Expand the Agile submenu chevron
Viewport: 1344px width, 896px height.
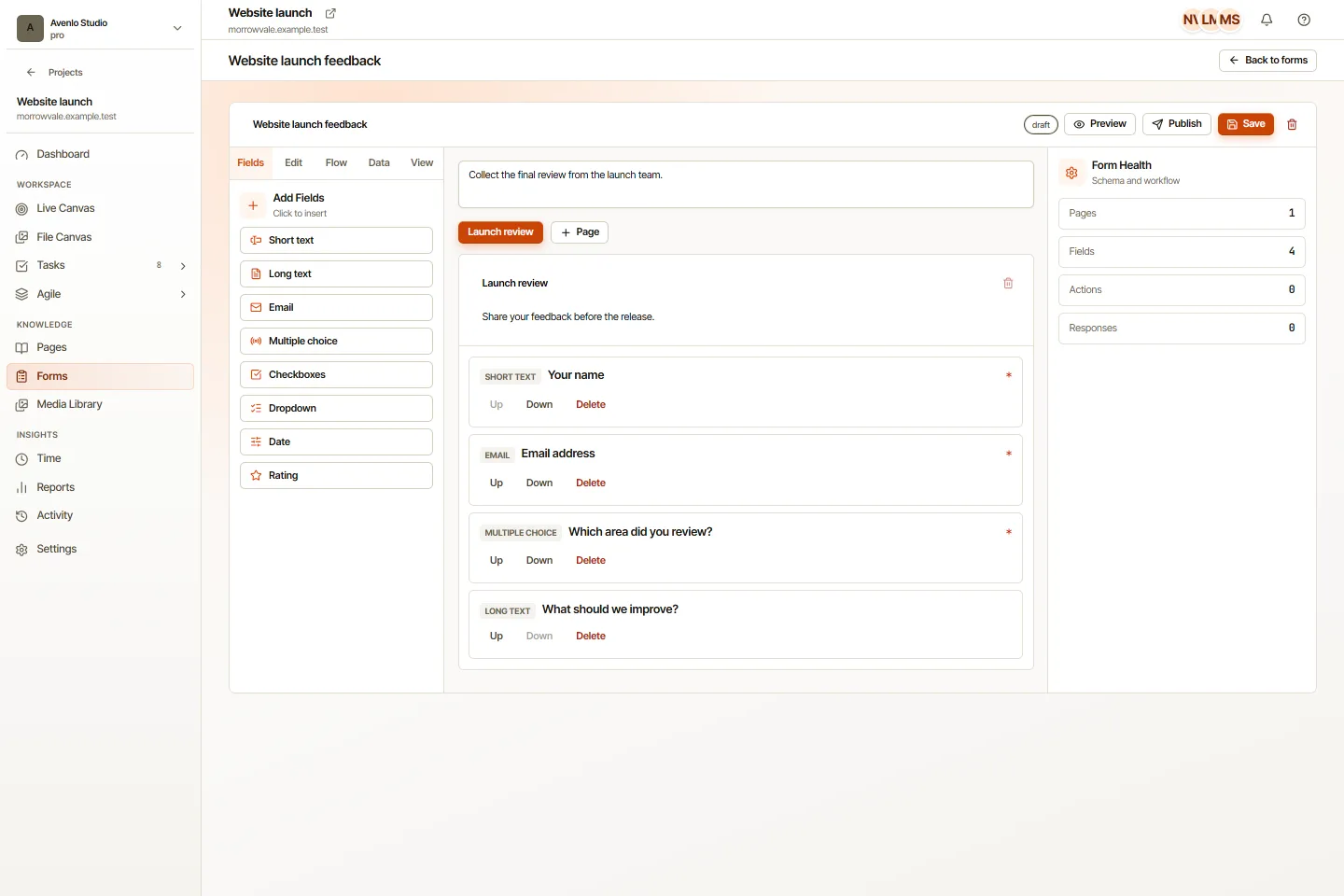[183, 294]
